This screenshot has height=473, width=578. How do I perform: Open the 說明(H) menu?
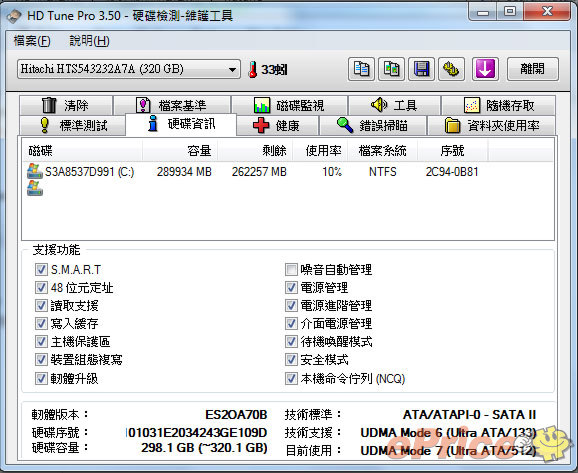pos(89,41)
